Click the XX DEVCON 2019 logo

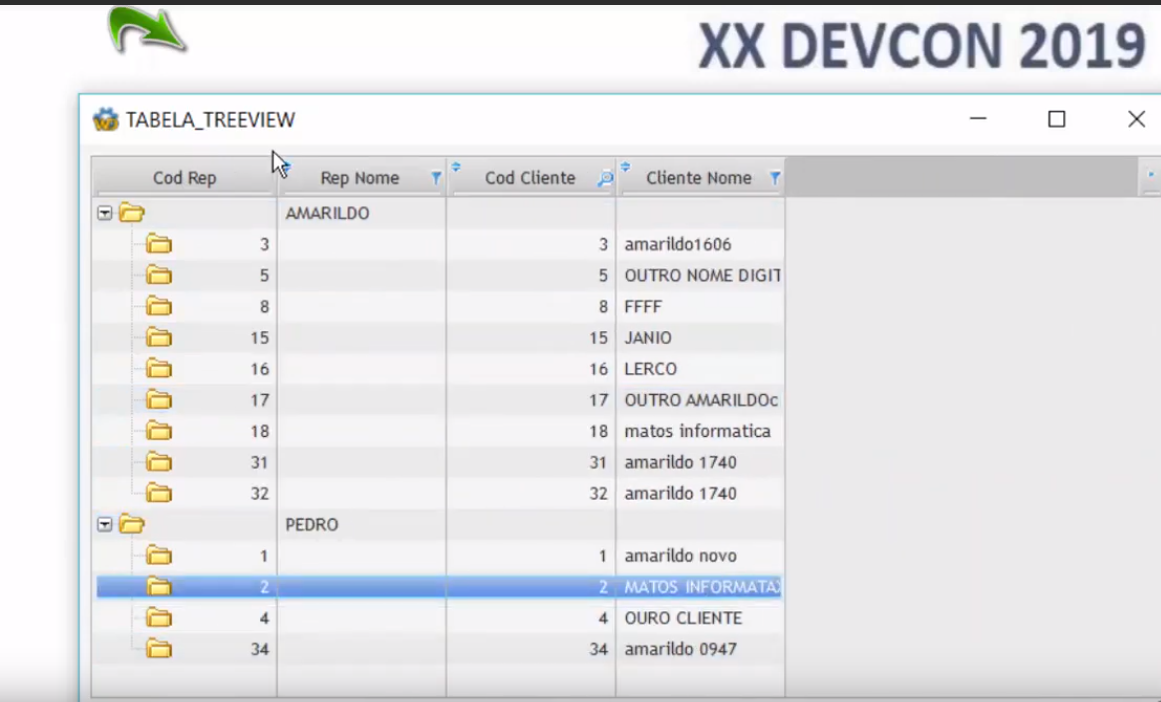point(920,46)
